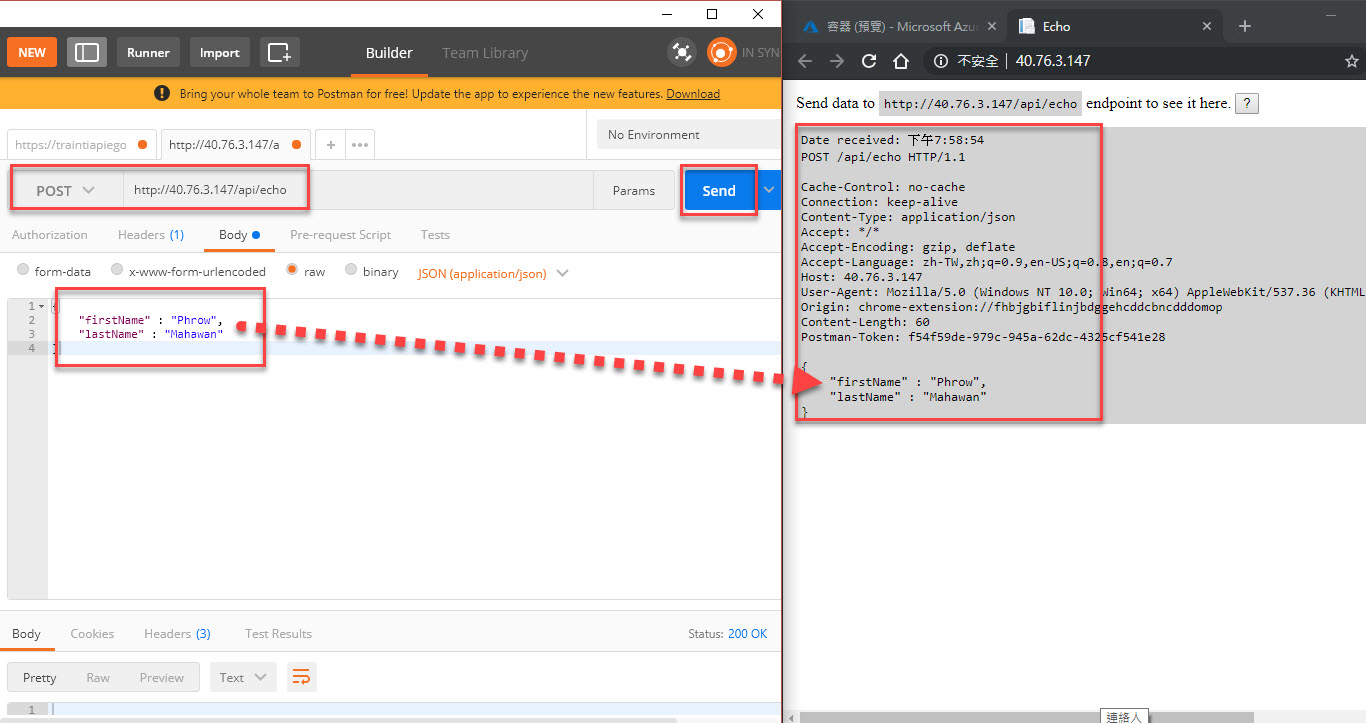Expand the Send button dropdown arrow
The width and height of the screenshot is (1366, 723).
coord(768,190)
